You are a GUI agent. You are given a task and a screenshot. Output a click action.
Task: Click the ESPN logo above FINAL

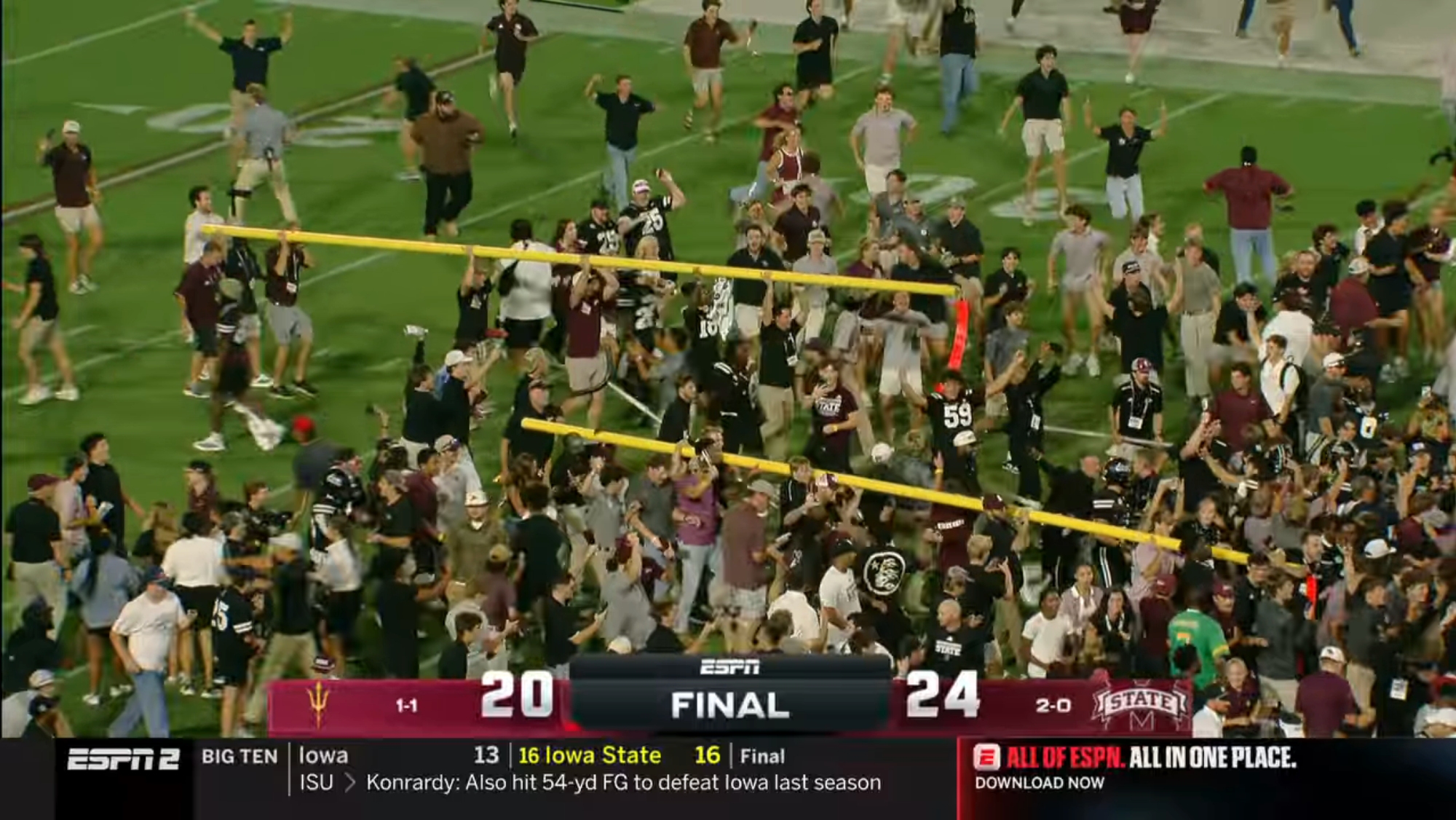click(x=729, y=666)
